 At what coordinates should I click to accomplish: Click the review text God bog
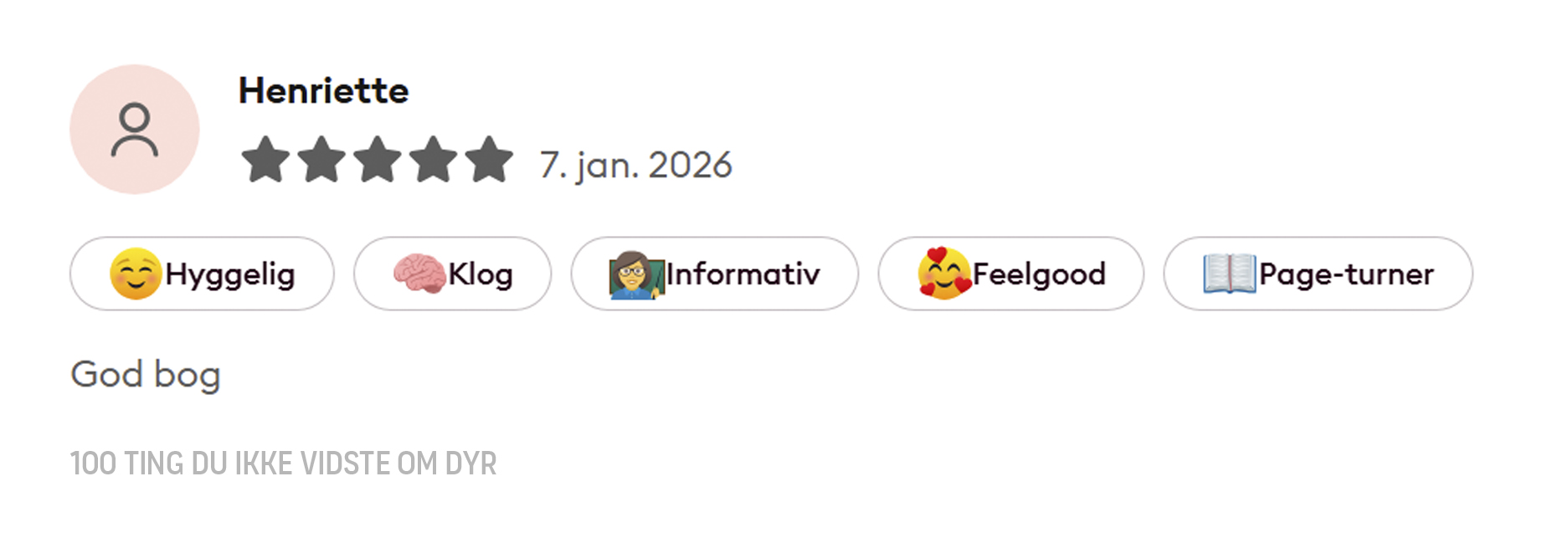point(146,375)
